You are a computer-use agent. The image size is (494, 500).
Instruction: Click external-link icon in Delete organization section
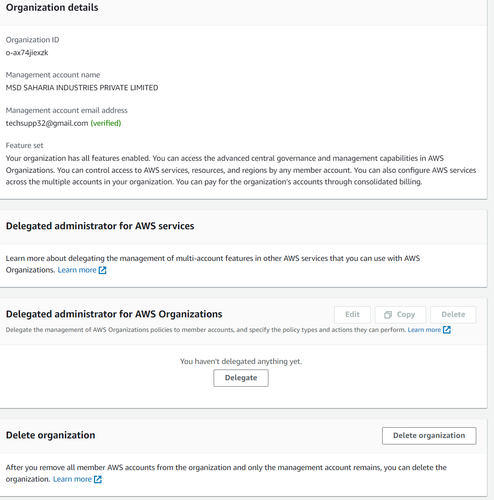(x=98, y=479)
